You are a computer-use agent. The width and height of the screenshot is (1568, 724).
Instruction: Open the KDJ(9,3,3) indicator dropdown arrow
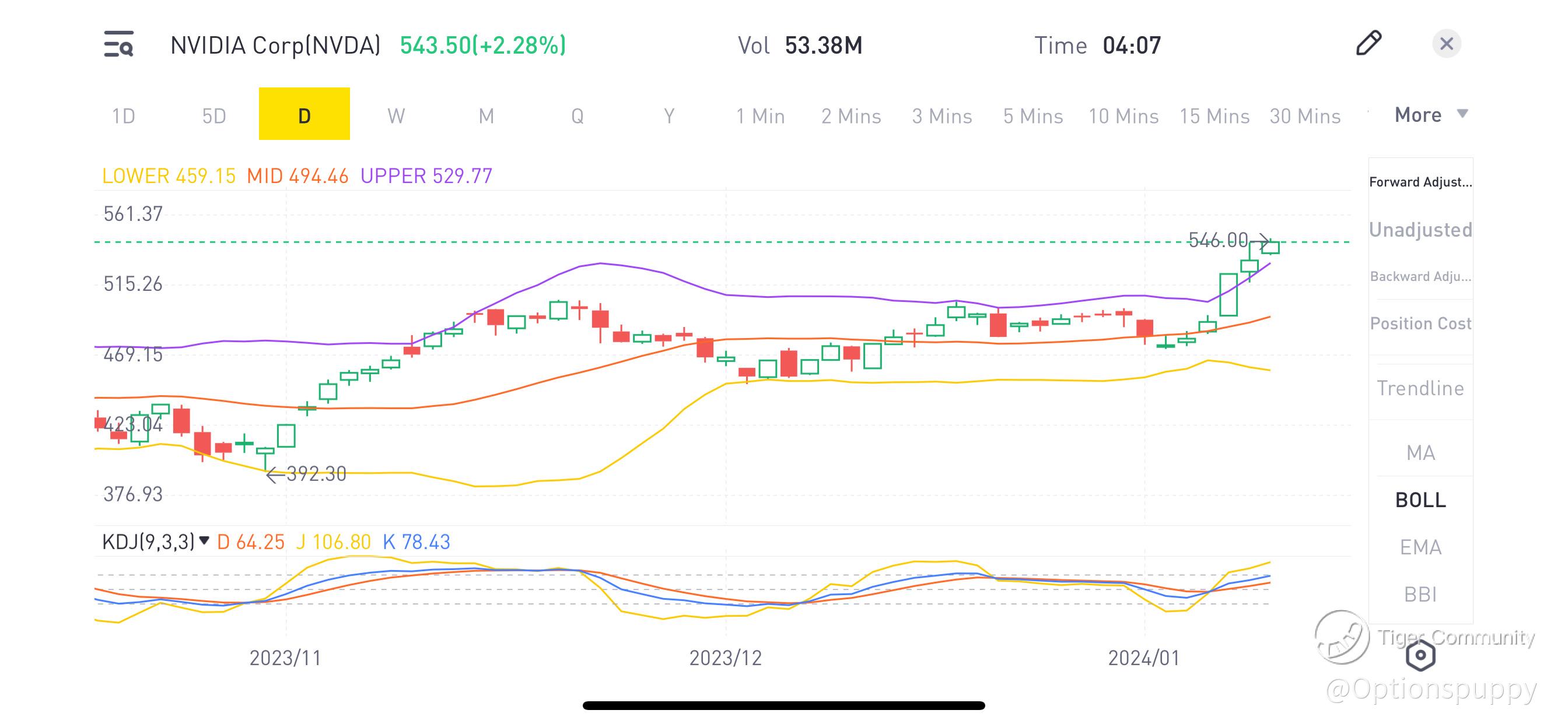tap(205, 540)
